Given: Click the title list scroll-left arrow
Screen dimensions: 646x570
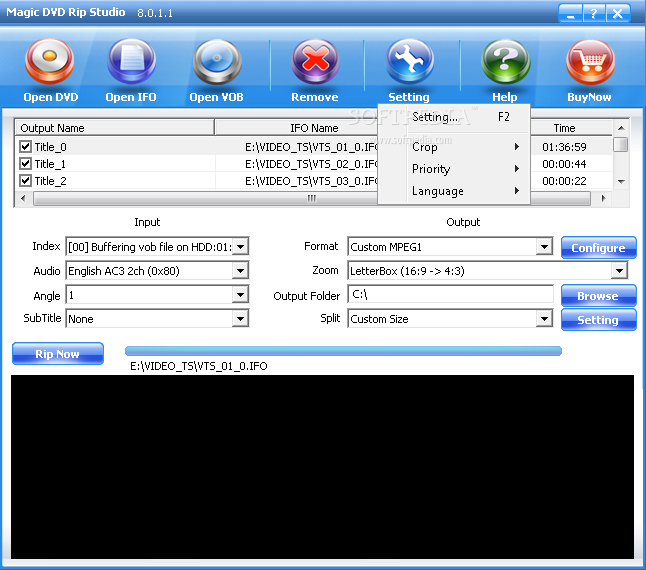Looking at the screenshot, I should tap(23, 199).
